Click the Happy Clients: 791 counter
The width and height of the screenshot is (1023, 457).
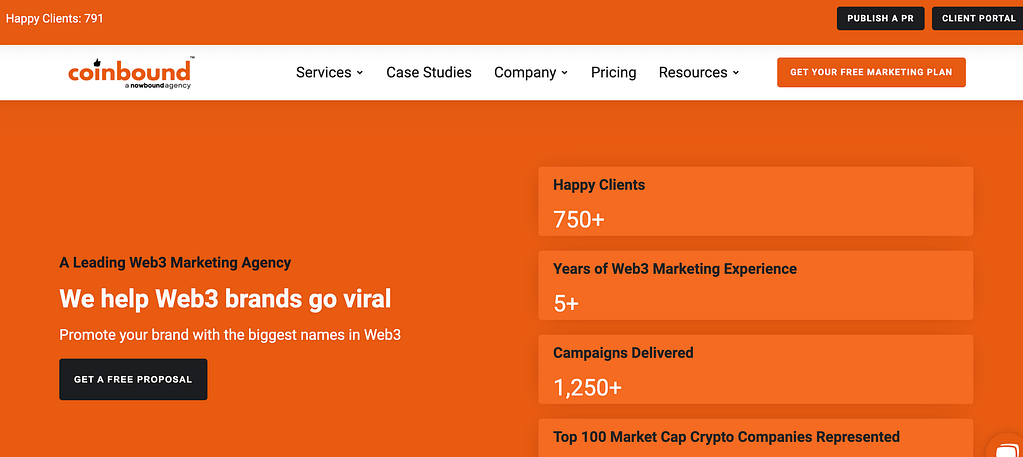pos(54,18)
